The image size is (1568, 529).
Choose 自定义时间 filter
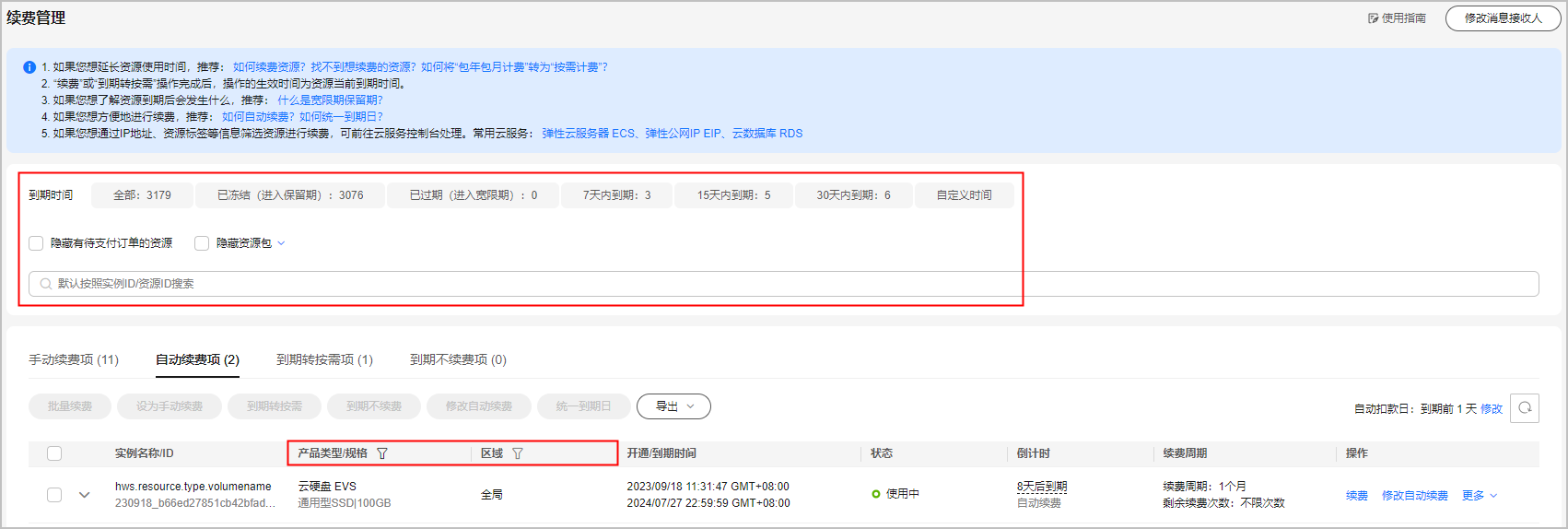click(965, 195)
